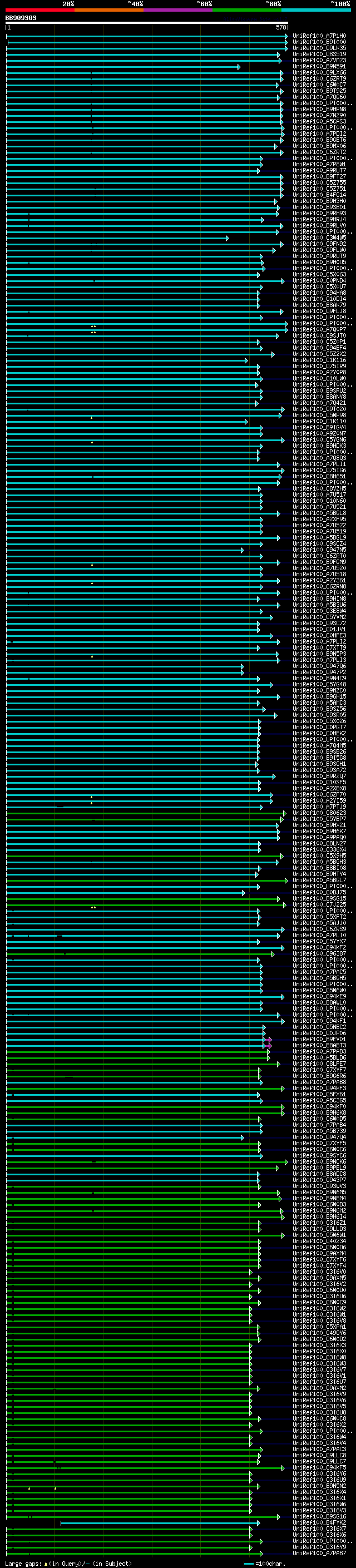The width and height of the screenshot is (356, 1568).
Task: Select hit label UniRef100_Q9T020
Action: coord(319,409)
